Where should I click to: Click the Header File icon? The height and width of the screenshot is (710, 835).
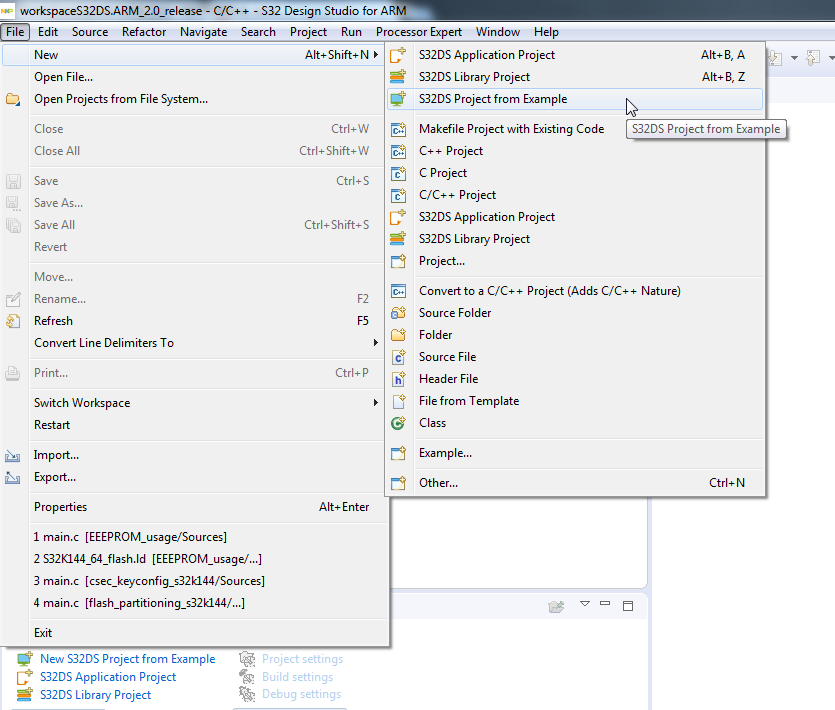tap(398, 379)
